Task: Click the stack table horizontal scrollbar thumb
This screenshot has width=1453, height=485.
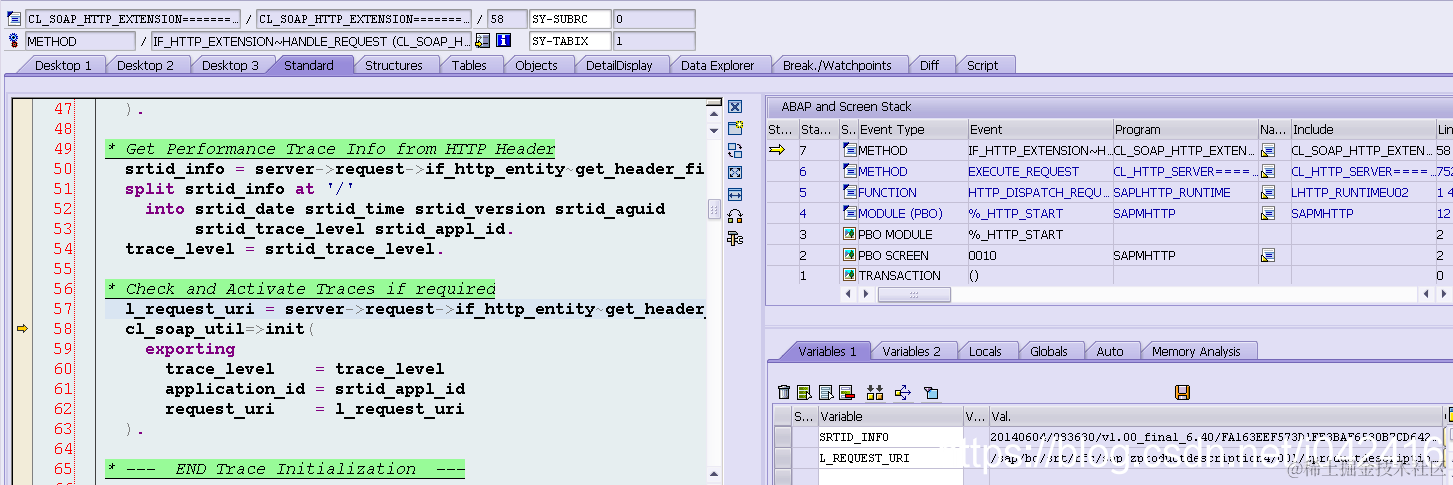Action: pos(913,295)
